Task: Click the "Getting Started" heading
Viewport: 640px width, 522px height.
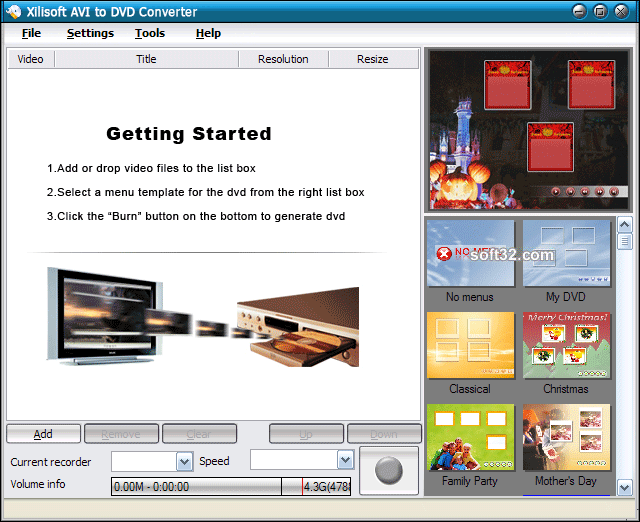Action: (189, 134)
